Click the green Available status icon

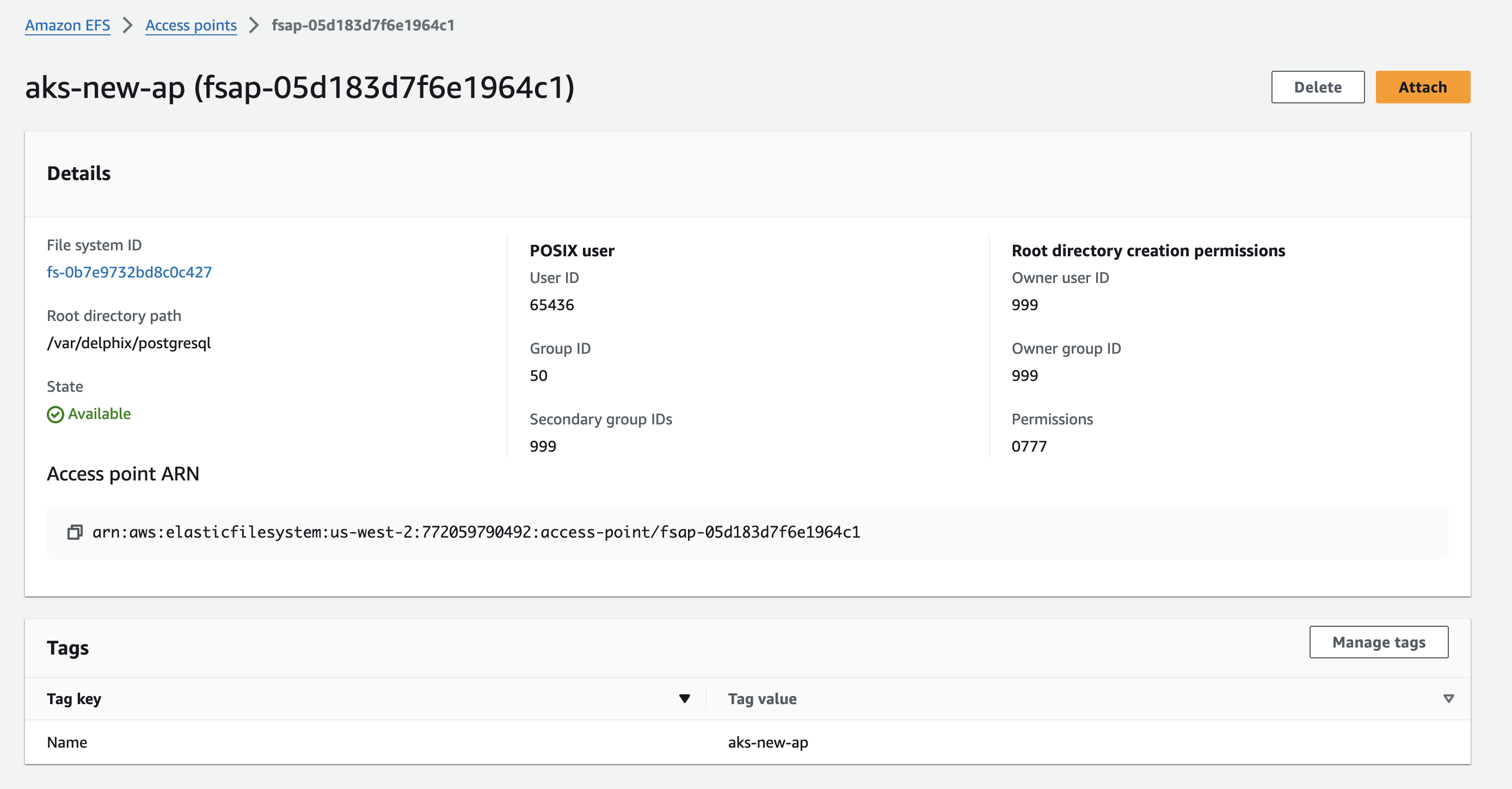click(x=55, y=415)
